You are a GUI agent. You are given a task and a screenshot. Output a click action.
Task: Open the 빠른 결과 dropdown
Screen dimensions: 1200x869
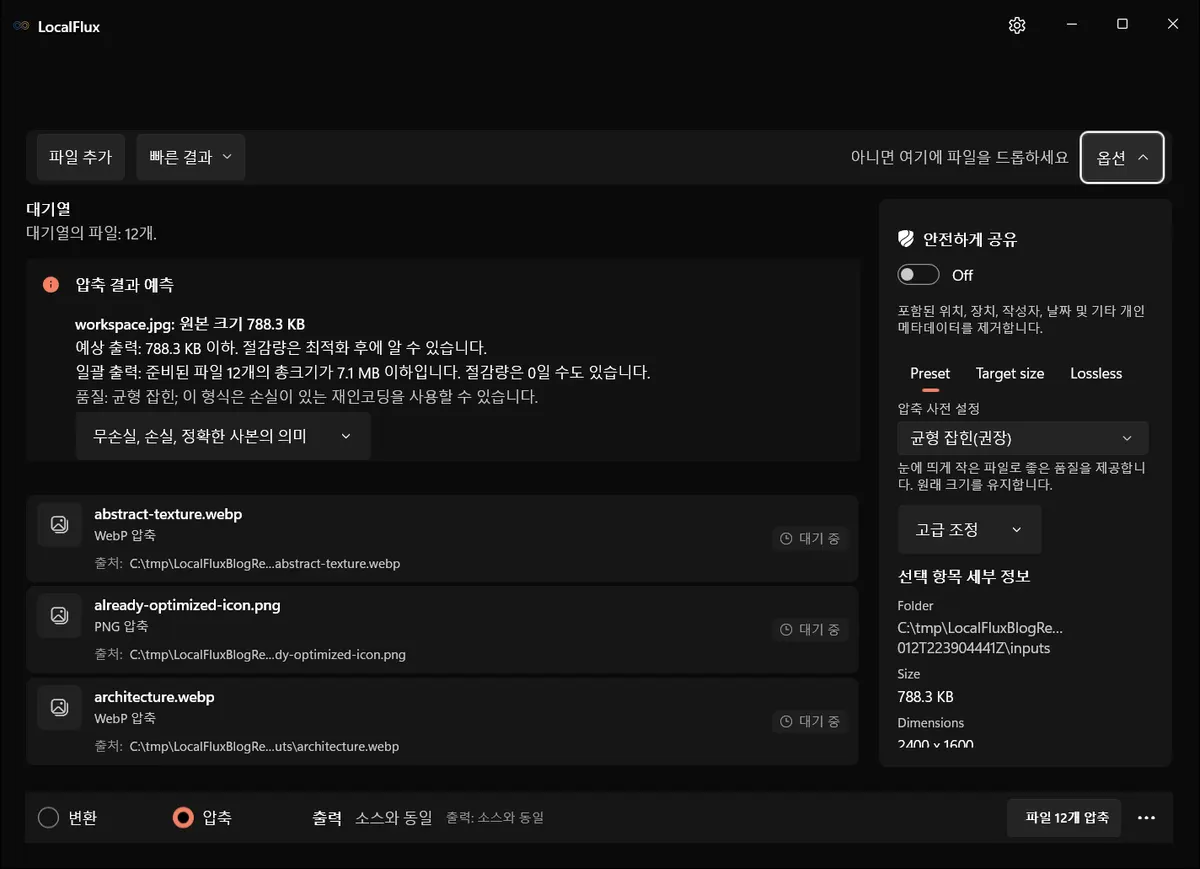pyautogui.click(x=190, y=157)
